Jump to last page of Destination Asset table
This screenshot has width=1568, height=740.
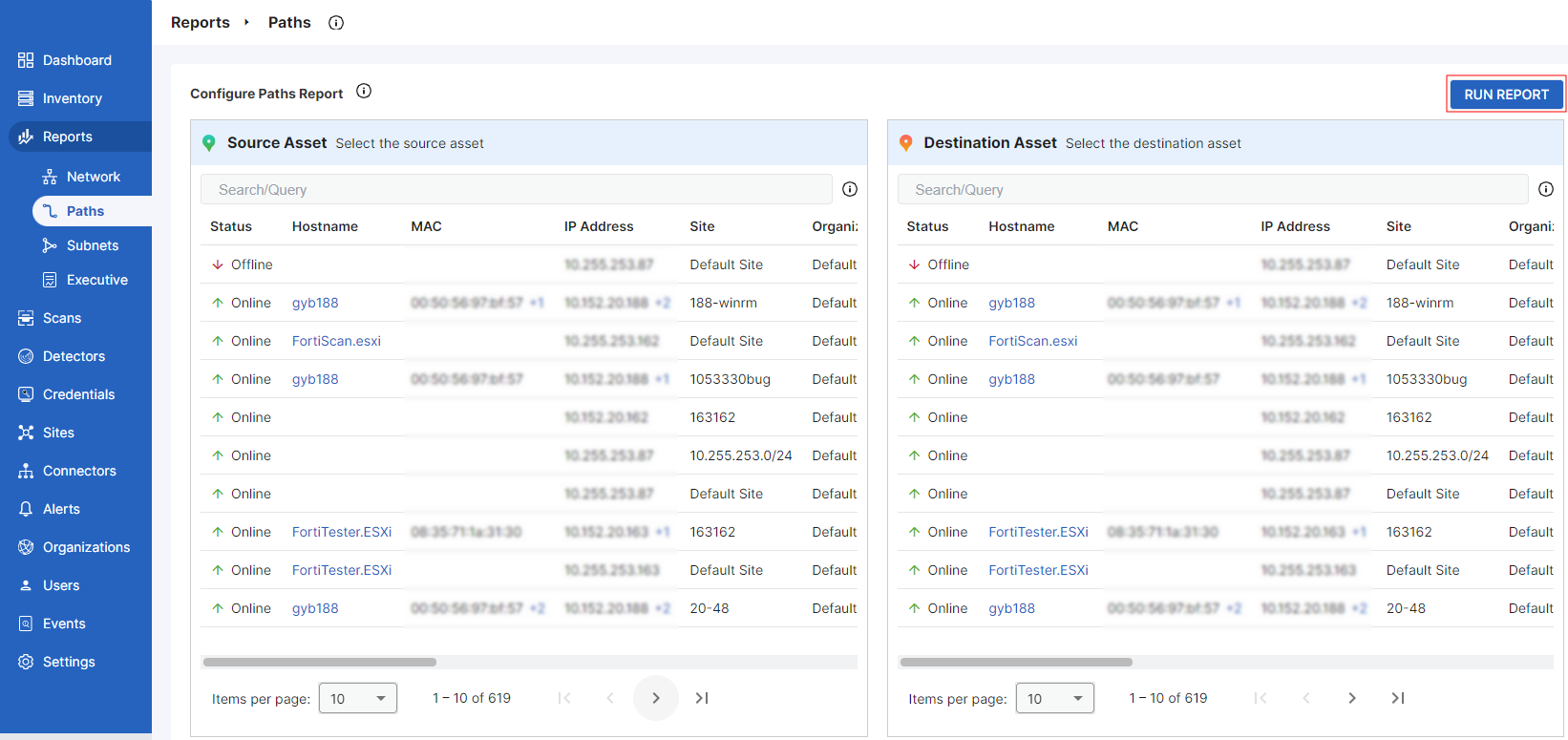tap(1398, 698)
